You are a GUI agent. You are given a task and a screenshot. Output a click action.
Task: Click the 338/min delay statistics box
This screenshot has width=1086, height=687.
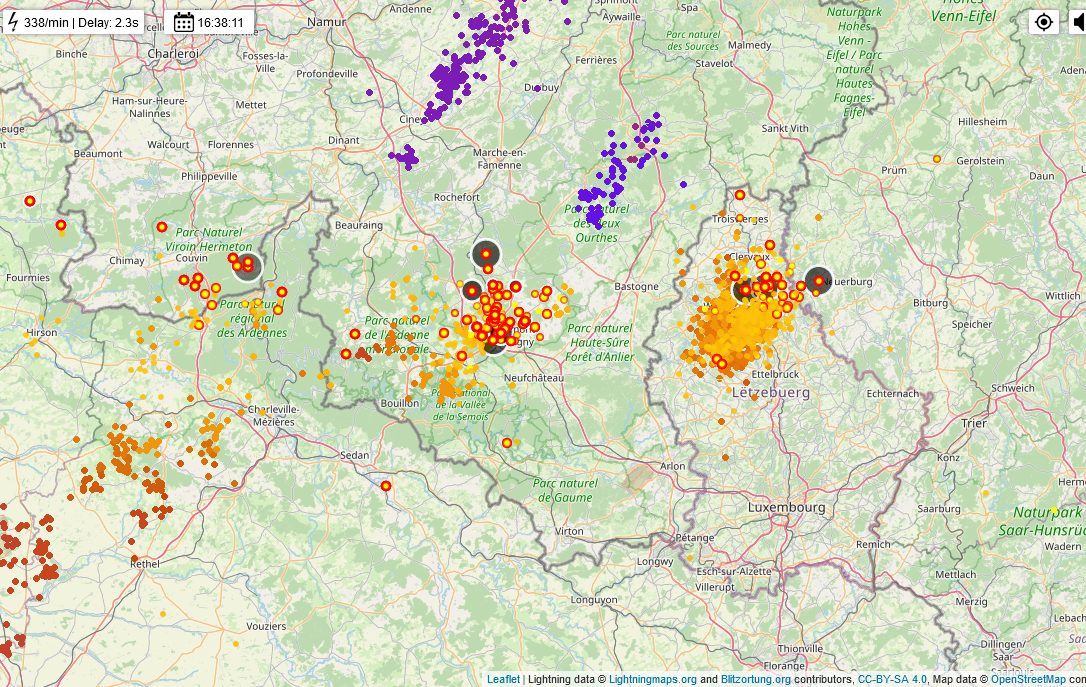click(80, 22)
